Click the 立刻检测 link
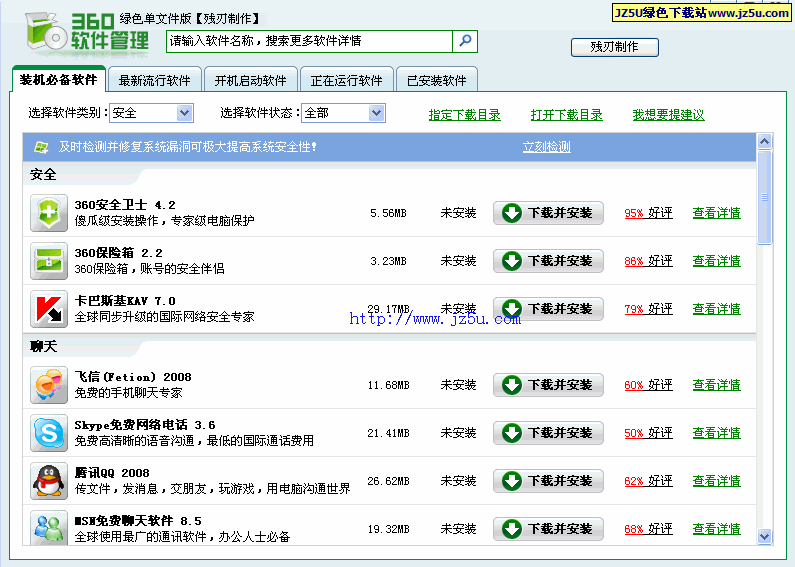The image size is (795, 567). tap(547, 147)
